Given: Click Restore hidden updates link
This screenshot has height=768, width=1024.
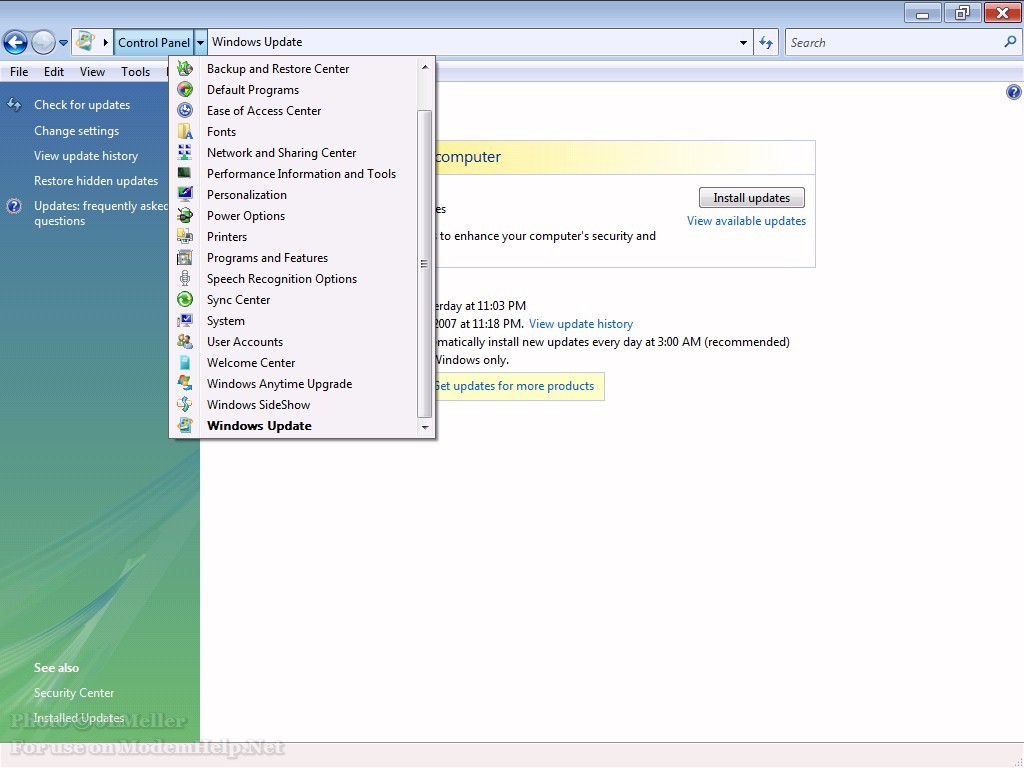Looking at the screenshot, I should point(95,180).
